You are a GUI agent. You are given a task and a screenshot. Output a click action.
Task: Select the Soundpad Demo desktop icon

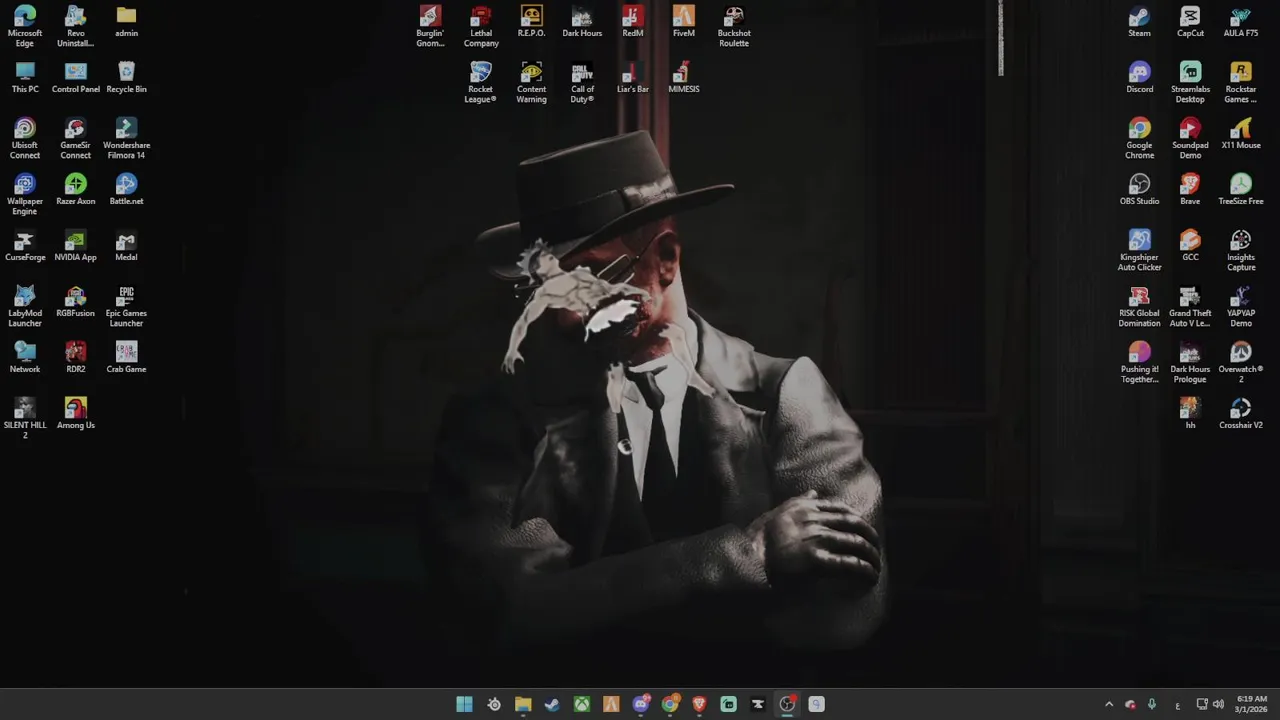pyautogui.click(x=1190, y=138)
